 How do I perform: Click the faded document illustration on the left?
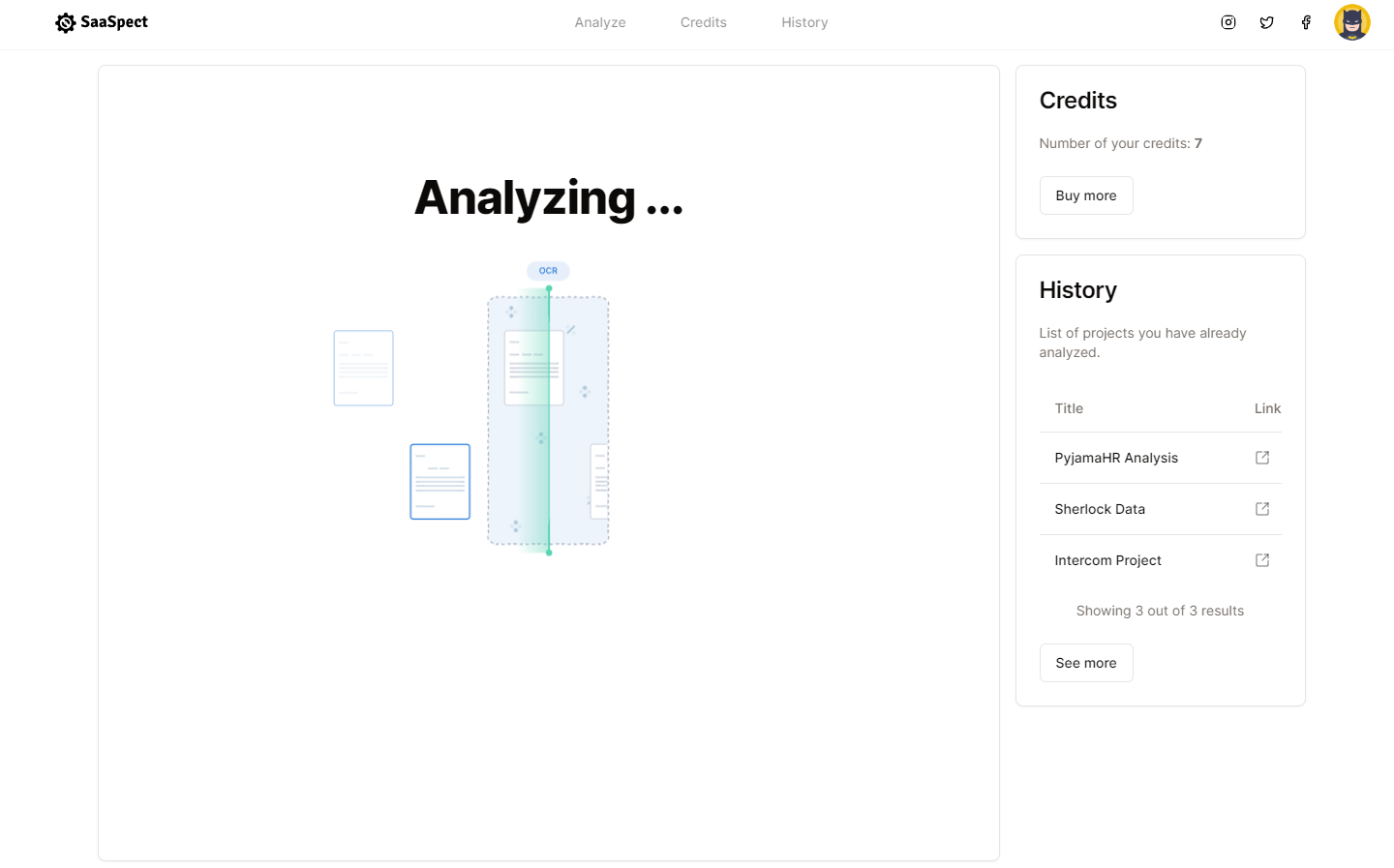click(x=363, y=368)
